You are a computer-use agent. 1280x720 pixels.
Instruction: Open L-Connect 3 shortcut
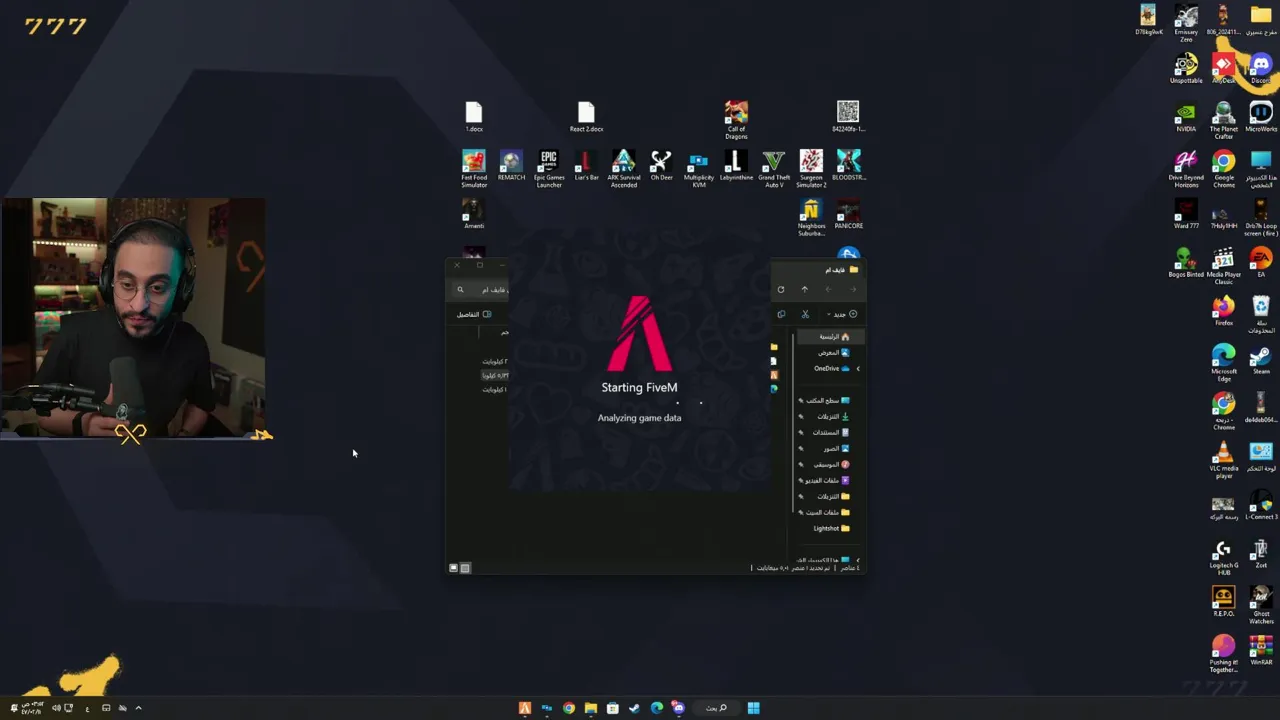point(1261,505)
